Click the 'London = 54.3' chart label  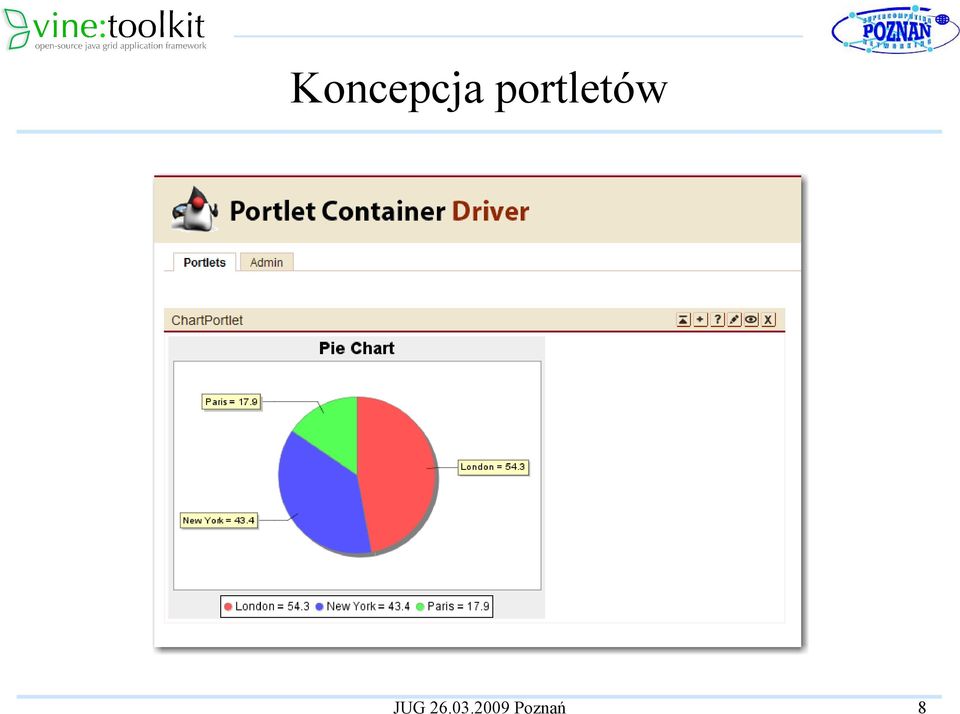pos(493,467)
